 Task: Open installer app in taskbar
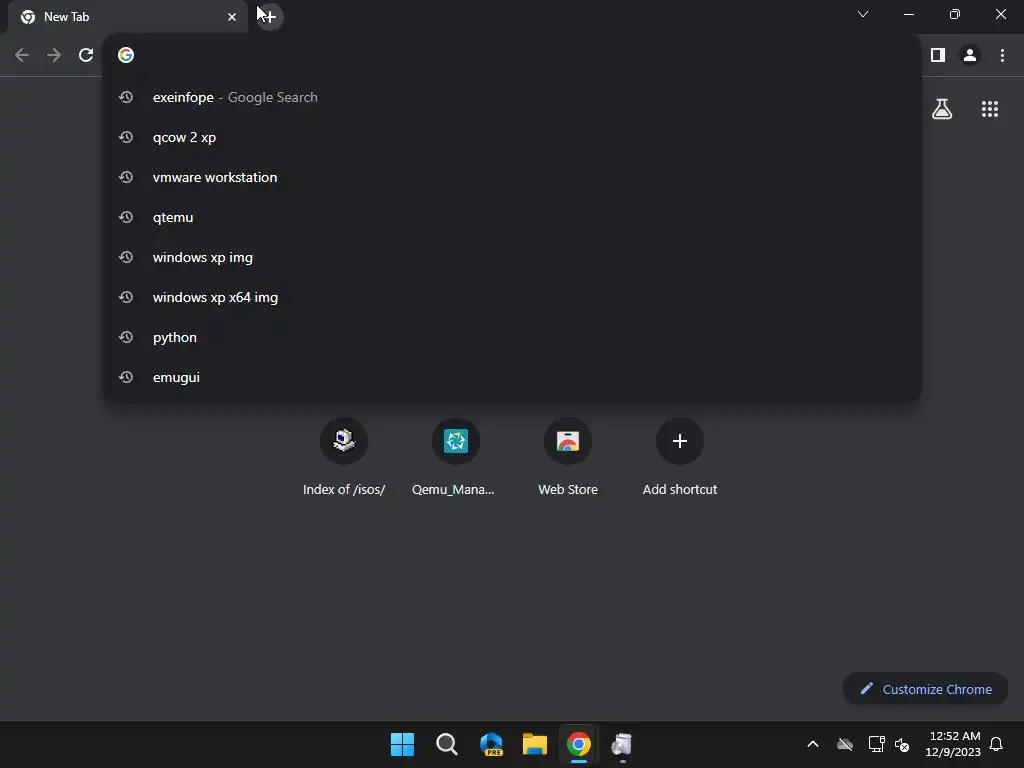[622, 744]
